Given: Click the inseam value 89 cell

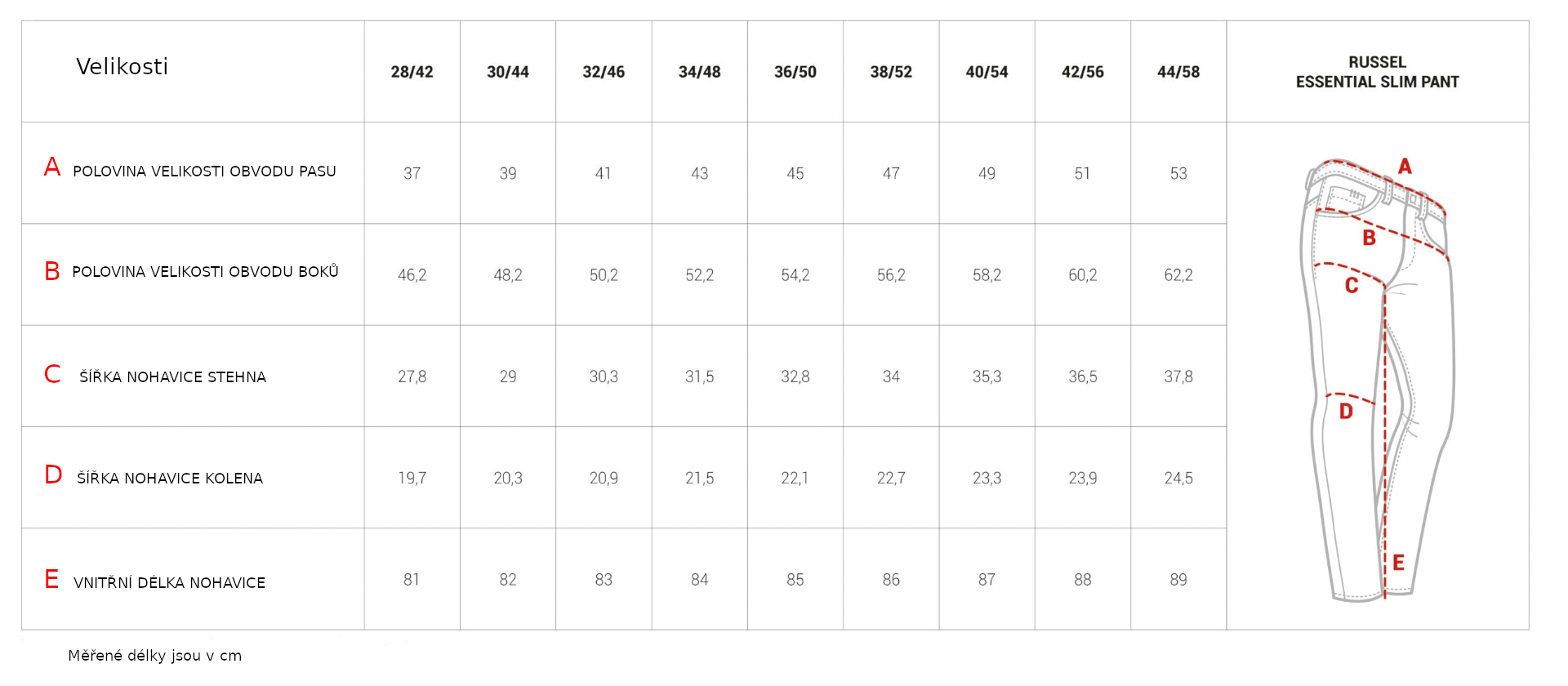Looking at the screenshot, I should (x=1178, y=580).
